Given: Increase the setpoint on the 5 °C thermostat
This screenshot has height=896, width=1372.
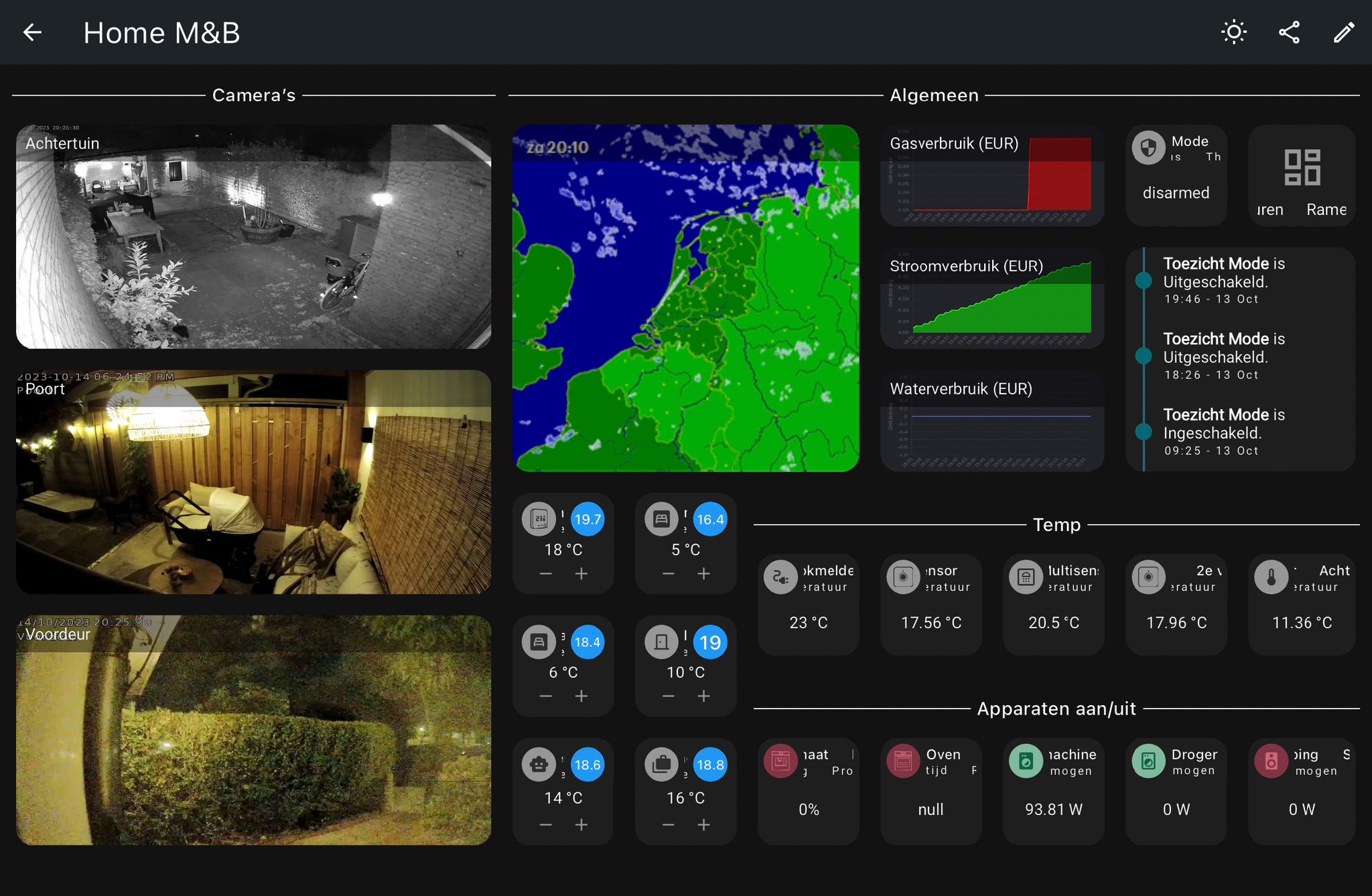Looking at the screenshot, I should (704, 574).
